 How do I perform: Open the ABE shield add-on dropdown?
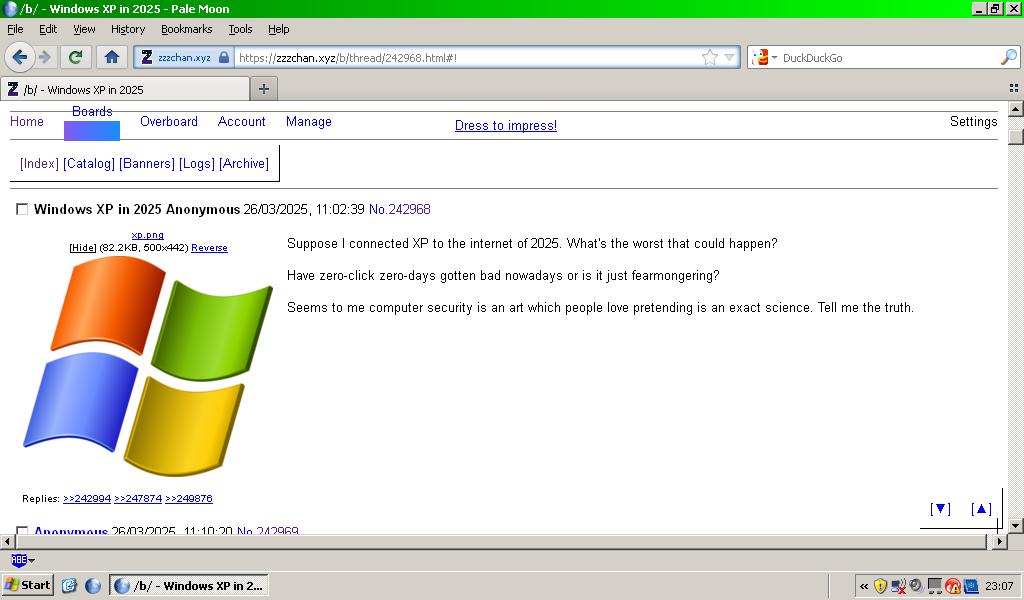tap(23, 560)
